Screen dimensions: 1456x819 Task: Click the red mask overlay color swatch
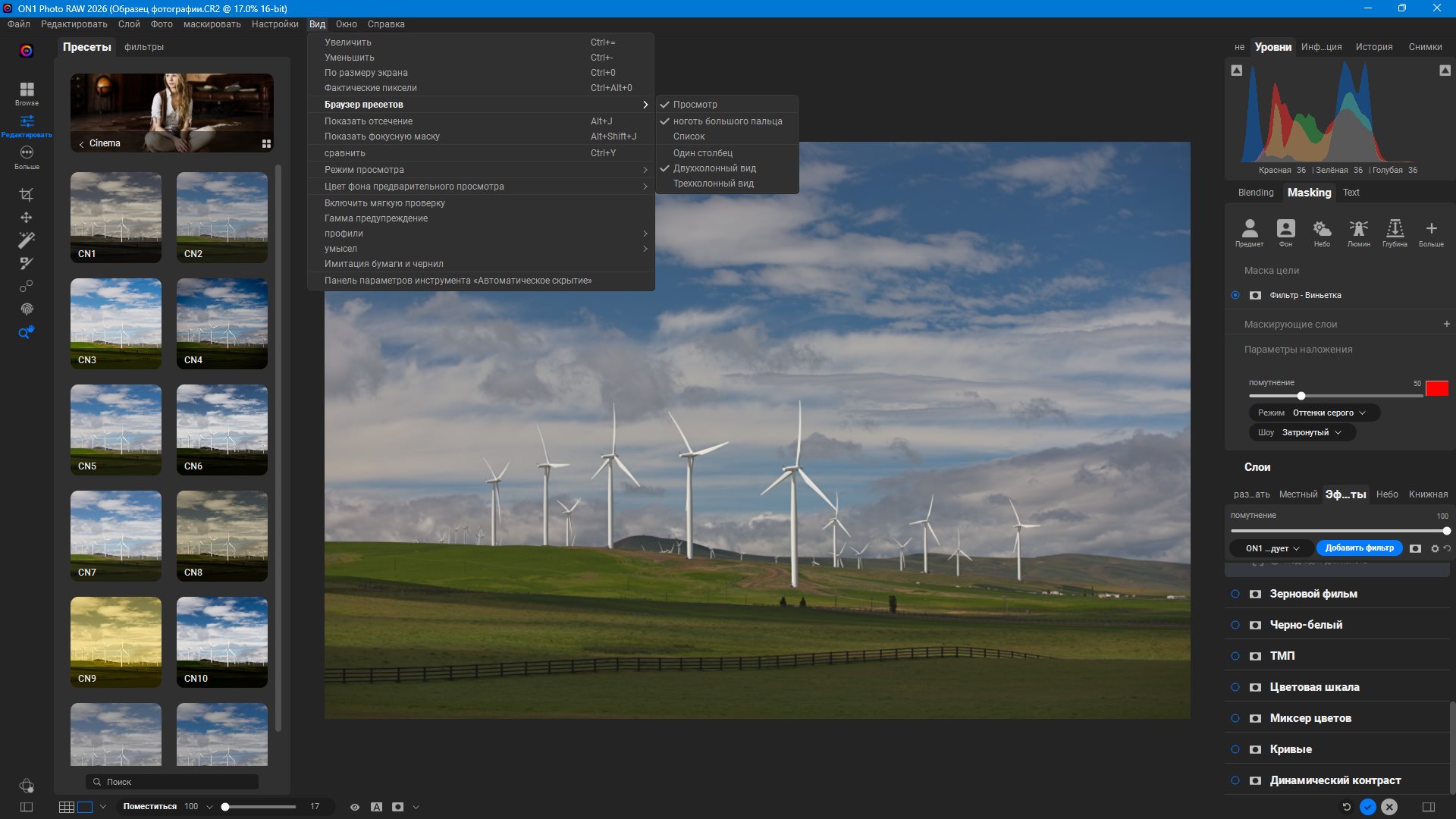1436,388
